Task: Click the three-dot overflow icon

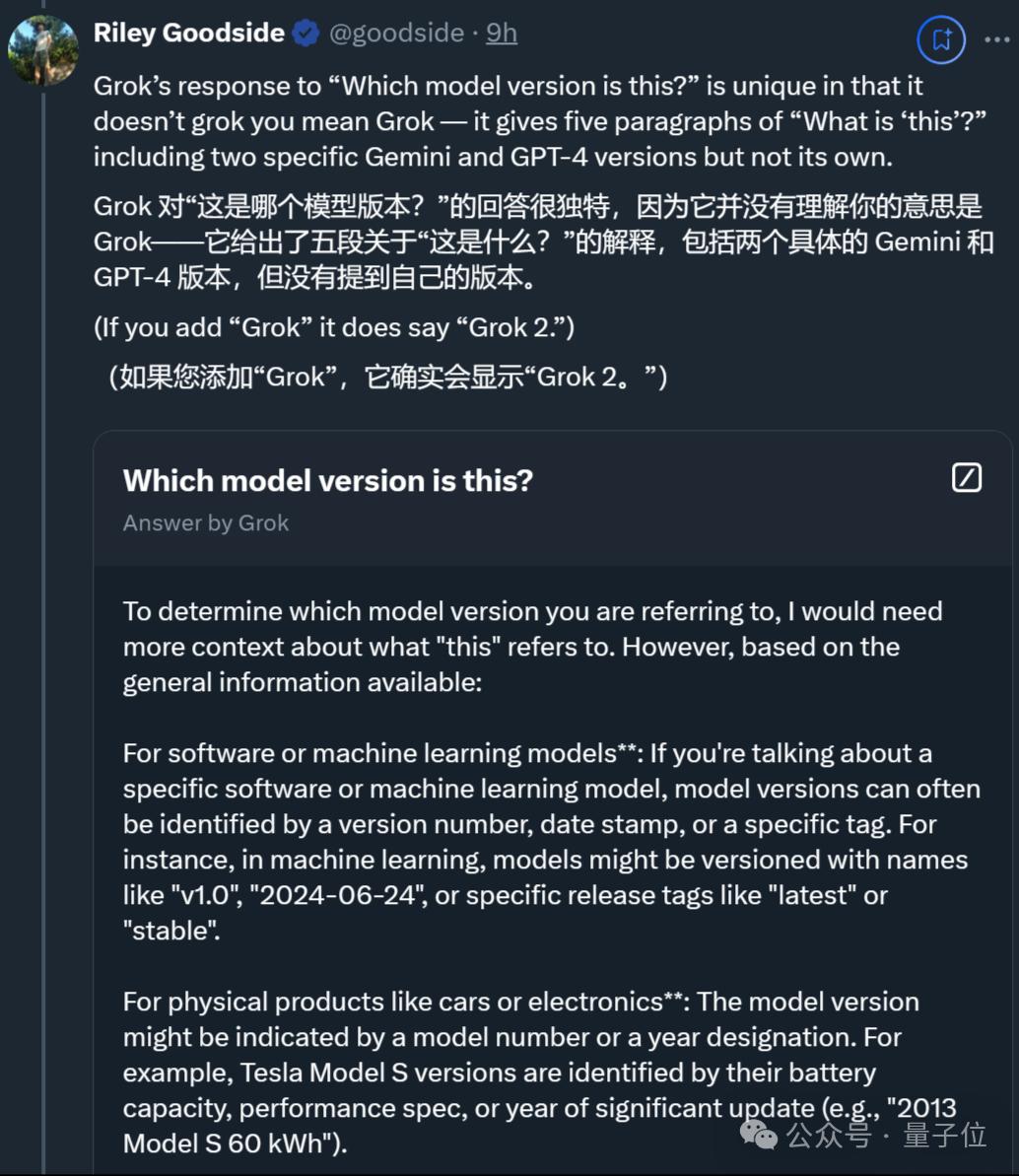Action: click(x=999, y=37)
